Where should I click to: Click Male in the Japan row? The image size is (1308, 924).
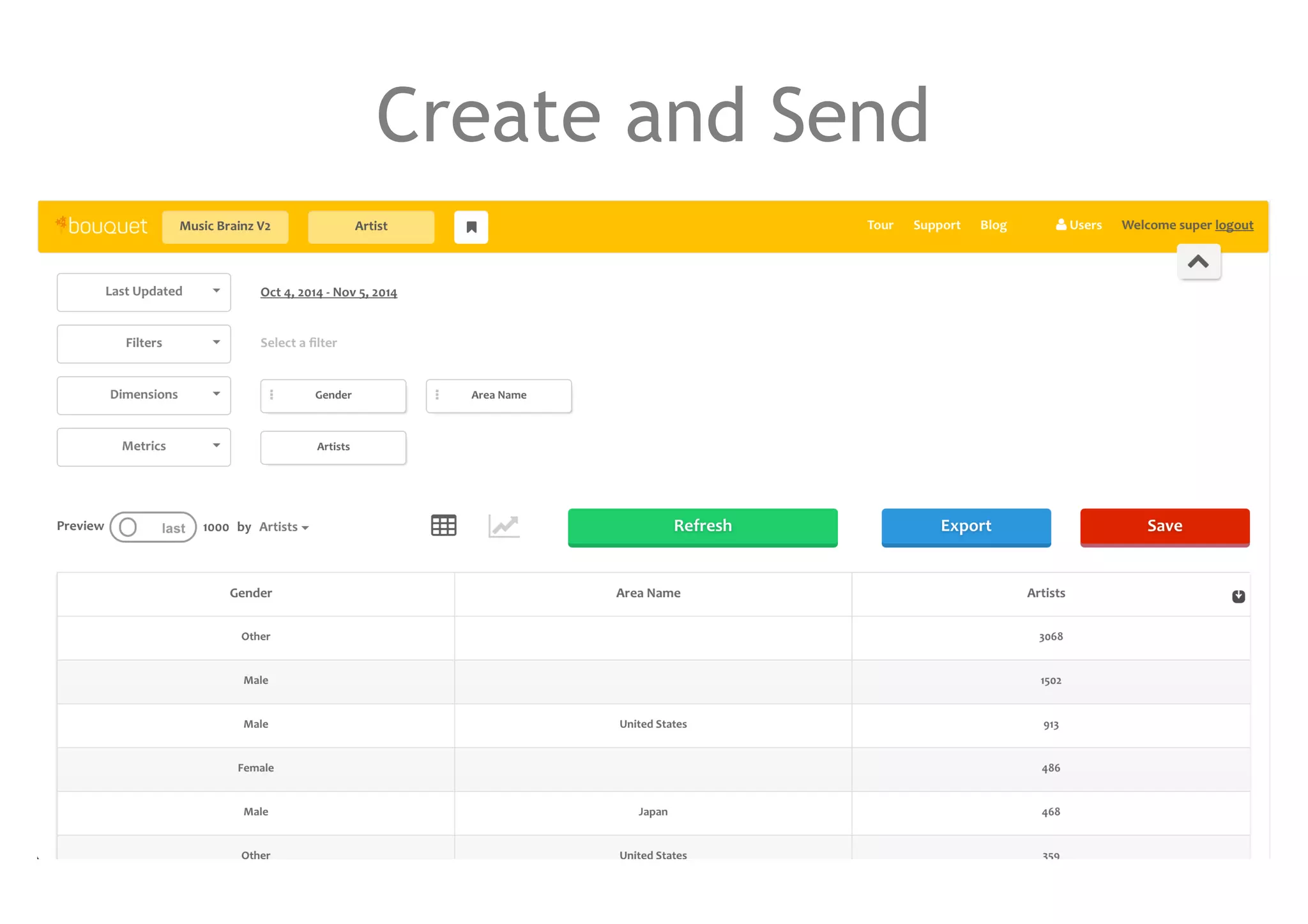255,812
